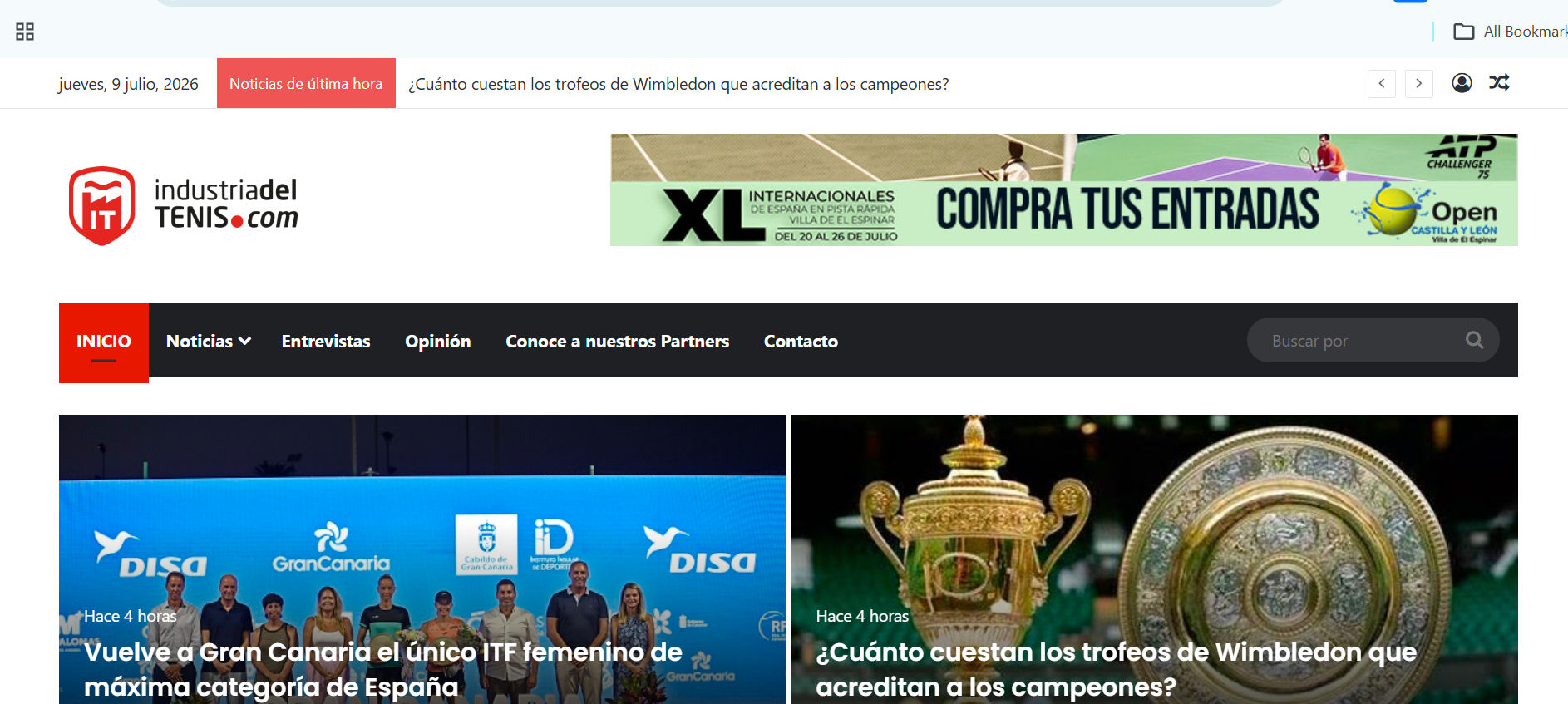Open the Wimbledon trophies article headline
Image resolution: width=1568 pixels, height=704 pixels.
point(1116,669)
